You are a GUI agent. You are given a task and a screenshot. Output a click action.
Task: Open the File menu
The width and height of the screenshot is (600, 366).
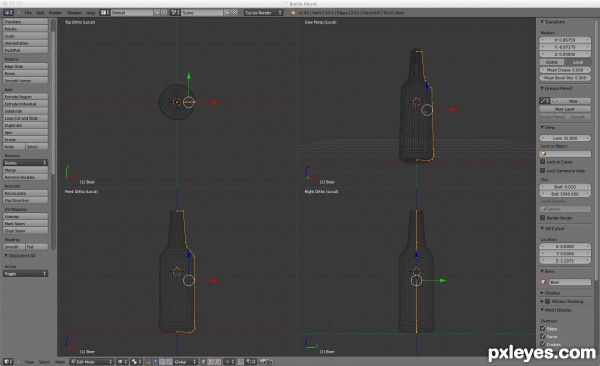tap(28, 13)
